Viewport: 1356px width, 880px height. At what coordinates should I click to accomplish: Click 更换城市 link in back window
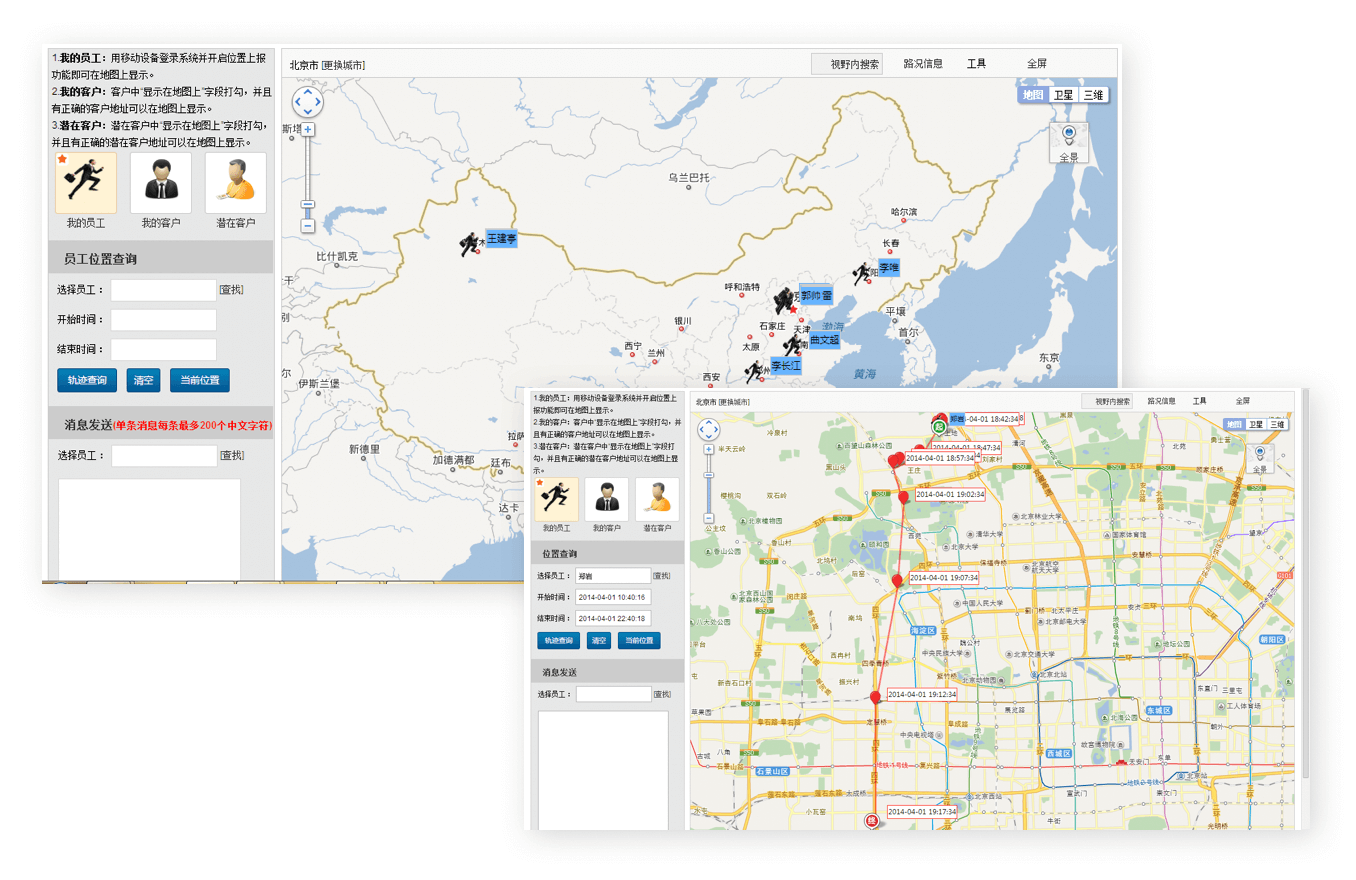[343, 65]
